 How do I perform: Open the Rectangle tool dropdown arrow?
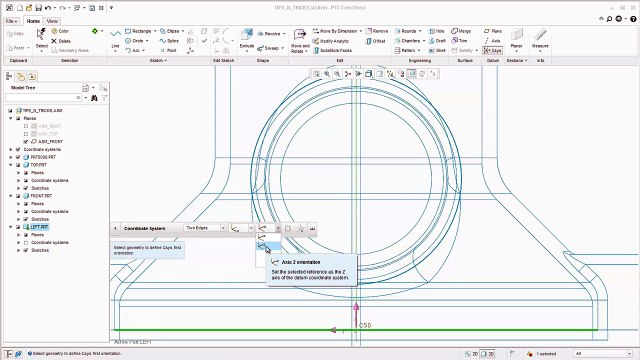pos(155,31)
